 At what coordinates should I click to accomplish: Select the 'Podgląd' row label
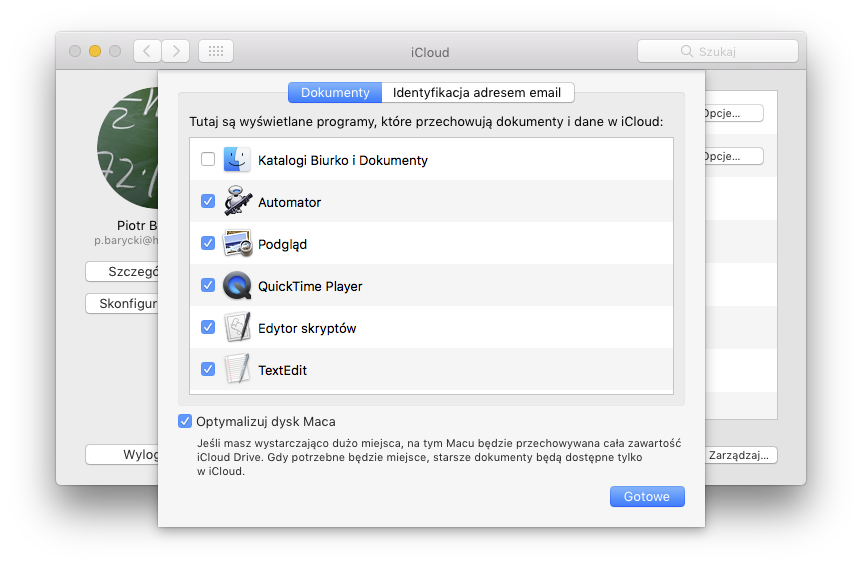coord(283,245)
